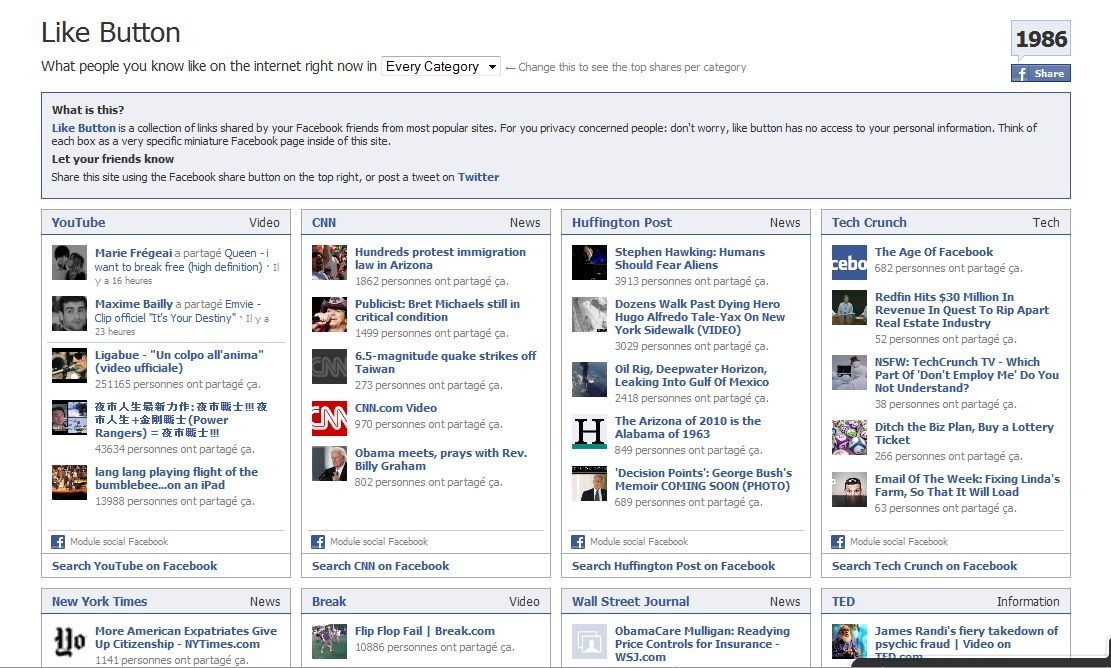
Task: Click the 1986 share count box
Action: tap(1040, 38)
